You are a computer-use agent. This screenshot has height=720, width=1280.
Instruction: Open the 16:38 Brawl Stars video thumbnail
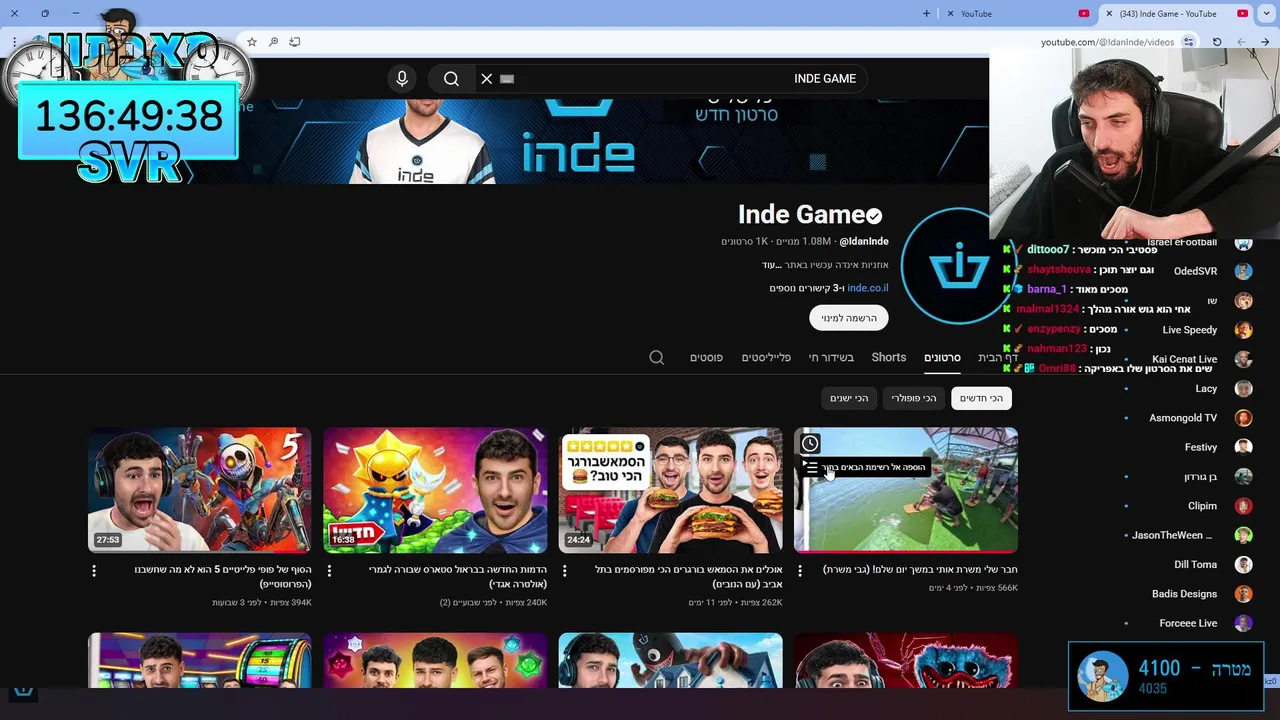click(435, 490)
